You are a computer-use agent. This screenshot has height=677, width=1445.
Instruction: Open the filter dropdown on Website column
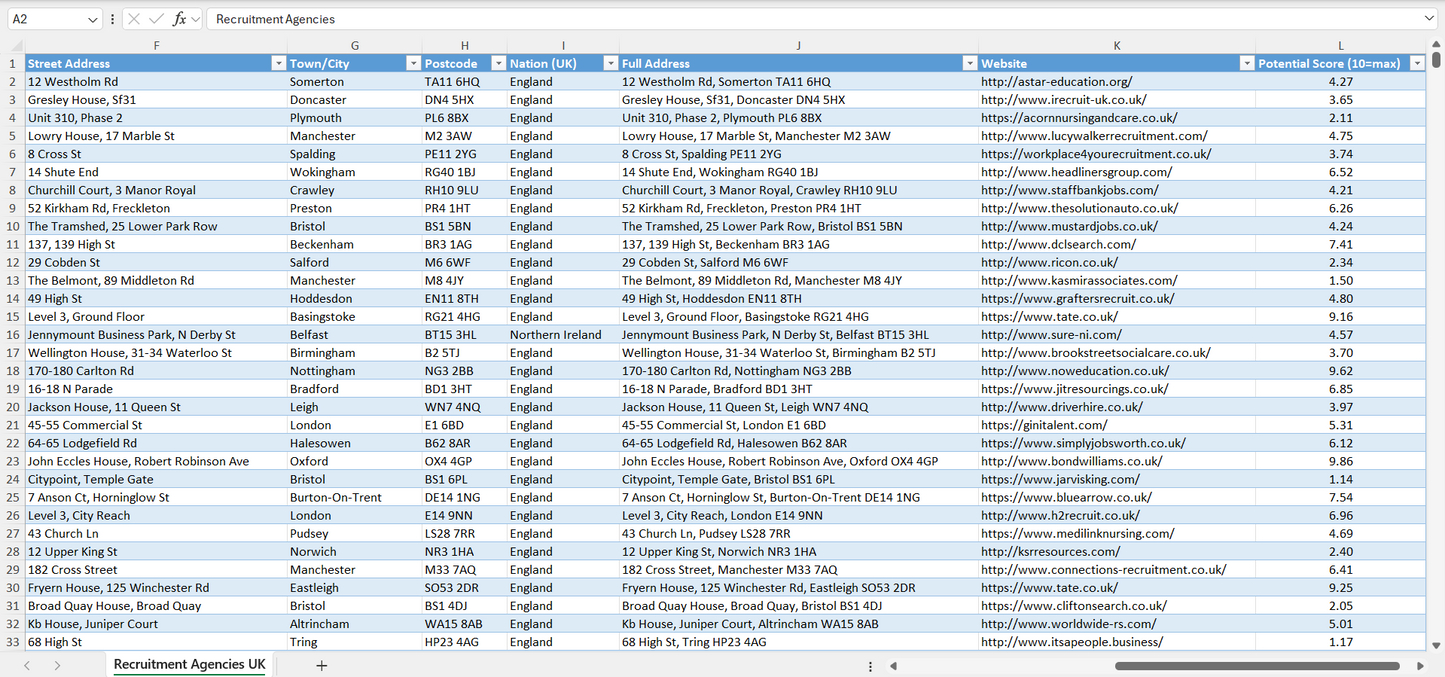[1246, 62]
